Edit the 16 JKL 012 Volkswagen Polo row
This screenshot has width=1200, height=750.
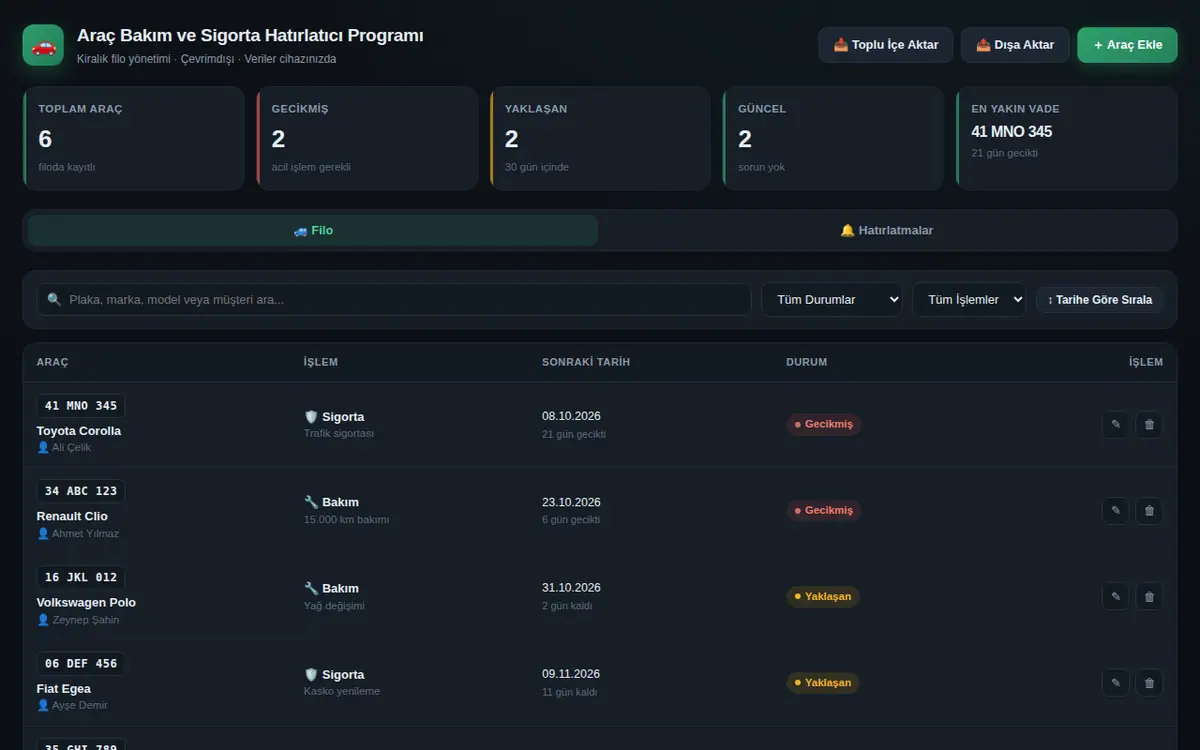tap(1116, 596)
